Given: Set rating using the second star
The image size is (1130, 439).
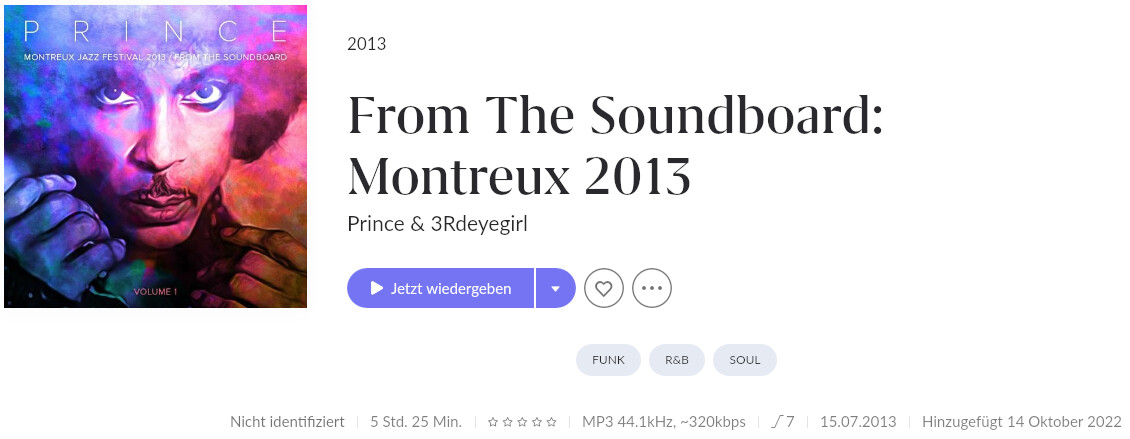Looking at the screenshot, I should click(x=507, y=422).
